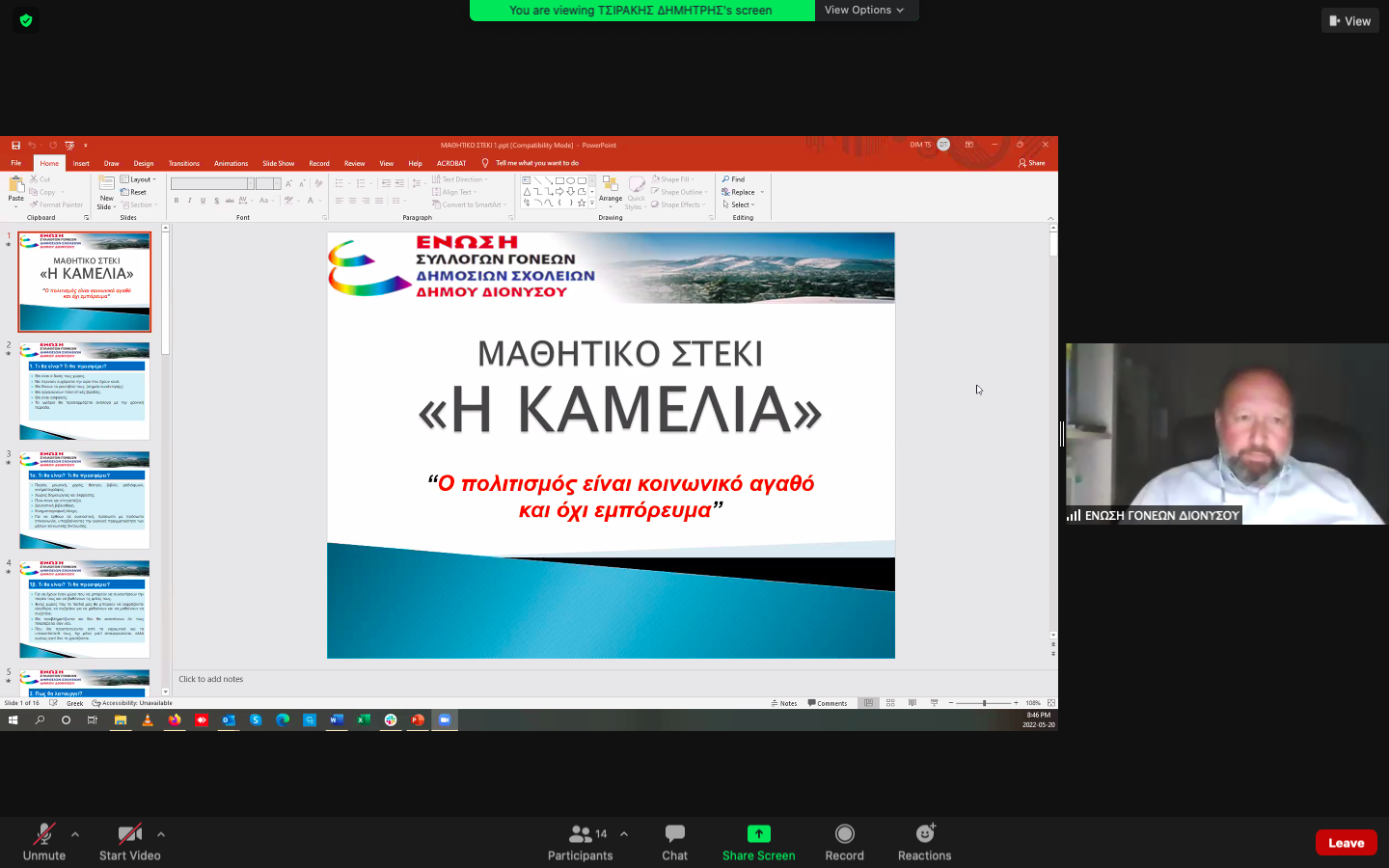
Task: Click the DT account avatar
Action: coord(943,145)
